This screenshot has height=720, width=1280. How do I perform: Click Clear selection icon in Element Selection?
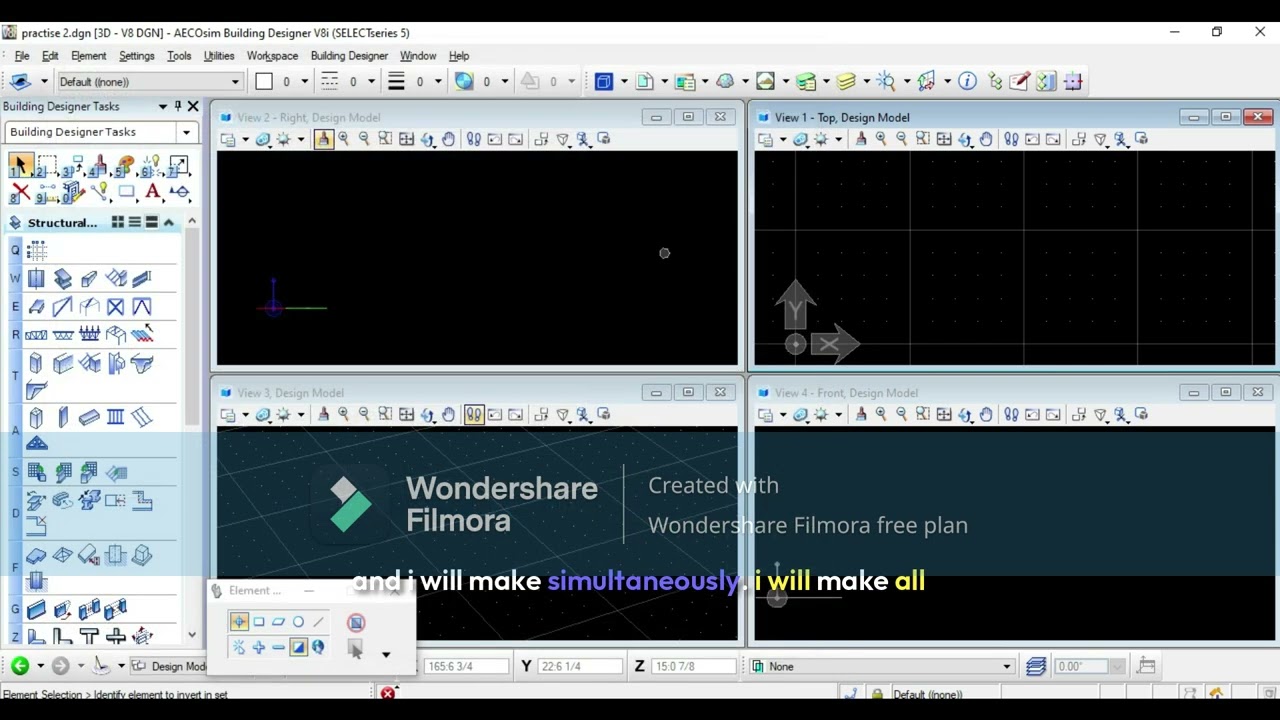(356, 622)
